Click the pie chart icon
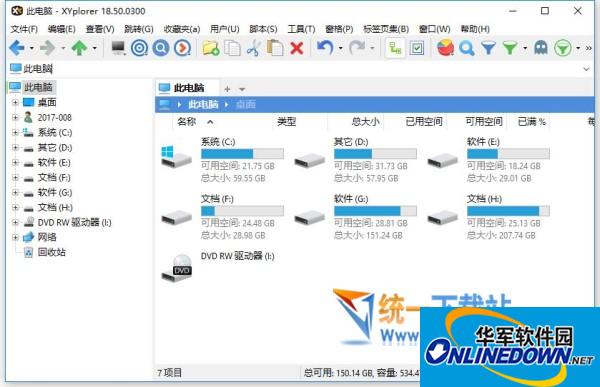Image resolution: width=600 pixels, height=387 pixels. [445, 48]
